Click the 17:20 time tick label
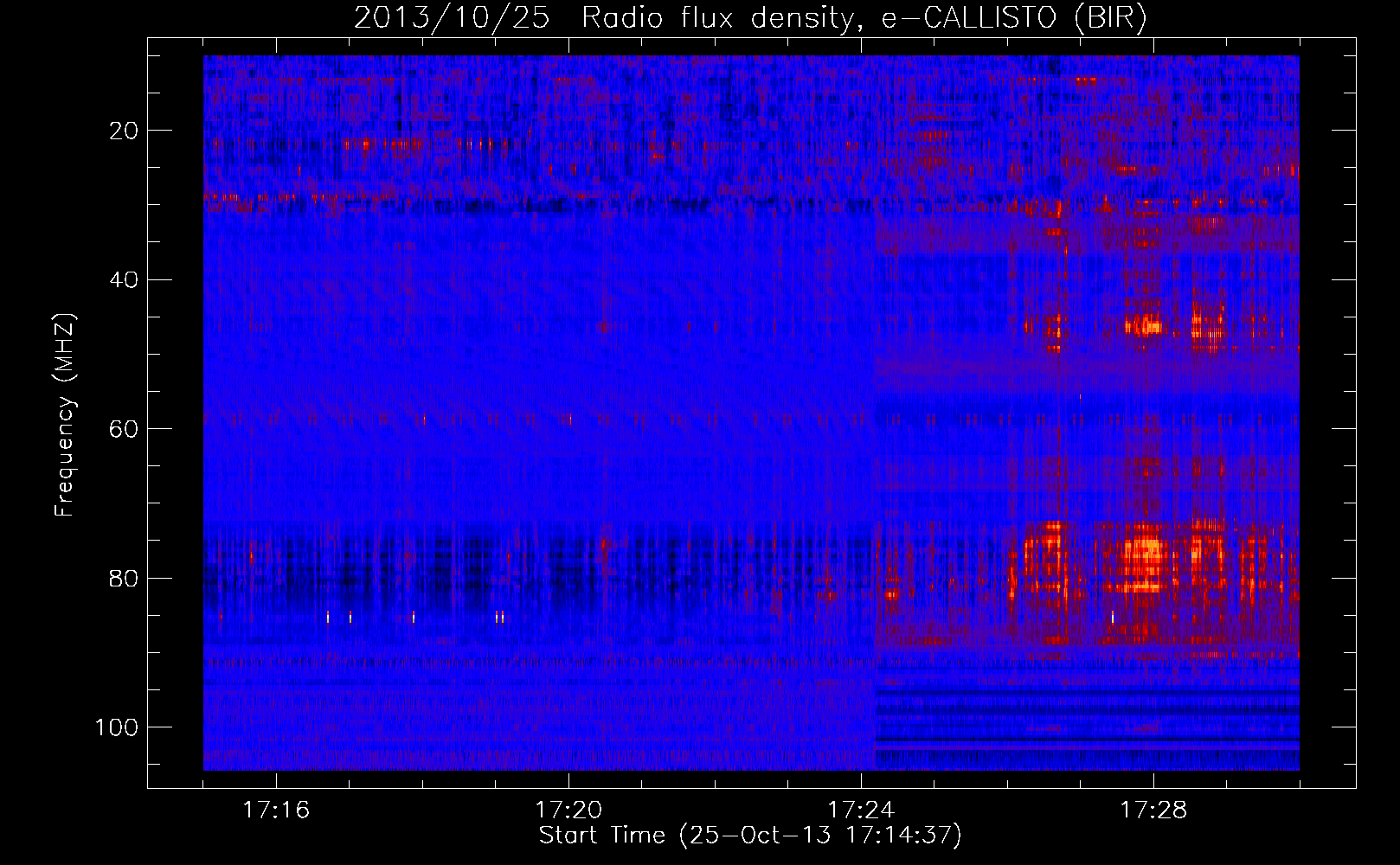Image resolution: width=1400 pixels, height=865 pixels. tap(568, 811)
